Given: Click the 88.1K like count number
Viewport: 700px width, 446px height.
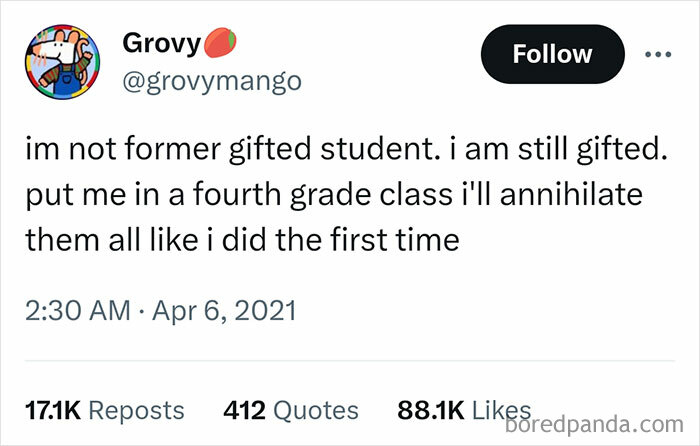Looking at the screenshot, I should (429, 410).
